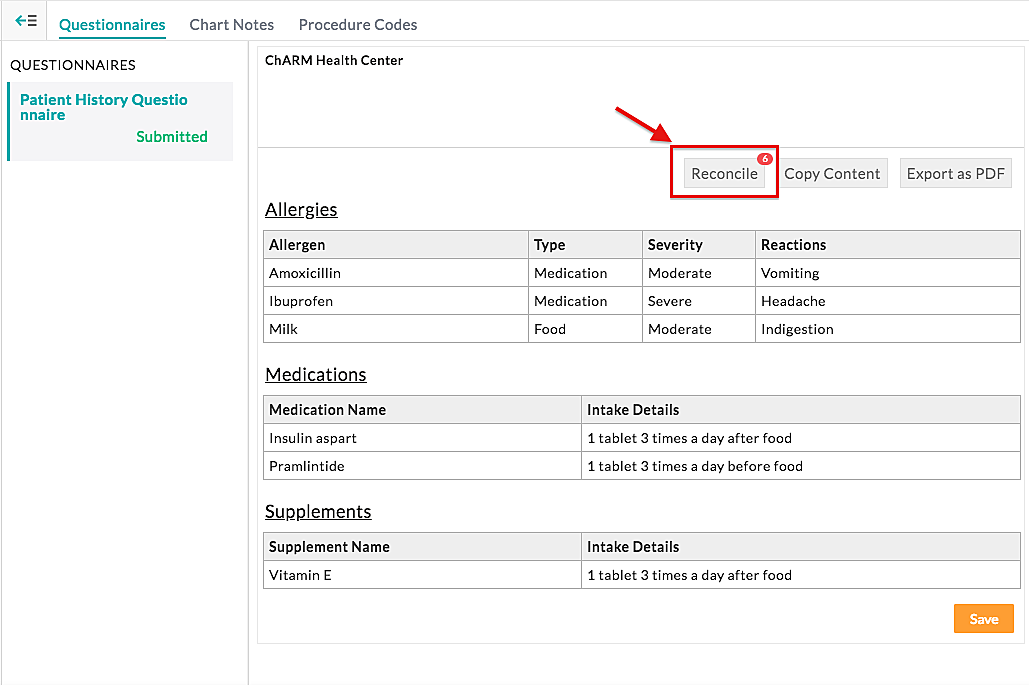Save the questionnaire with the orange button

tap(983, 619)
